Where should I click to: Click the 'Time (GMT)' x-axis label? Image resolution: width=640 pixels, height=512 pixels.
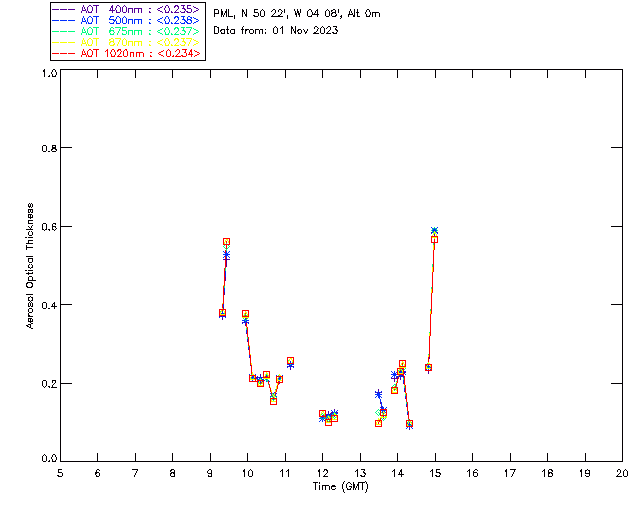click(341, 487)
